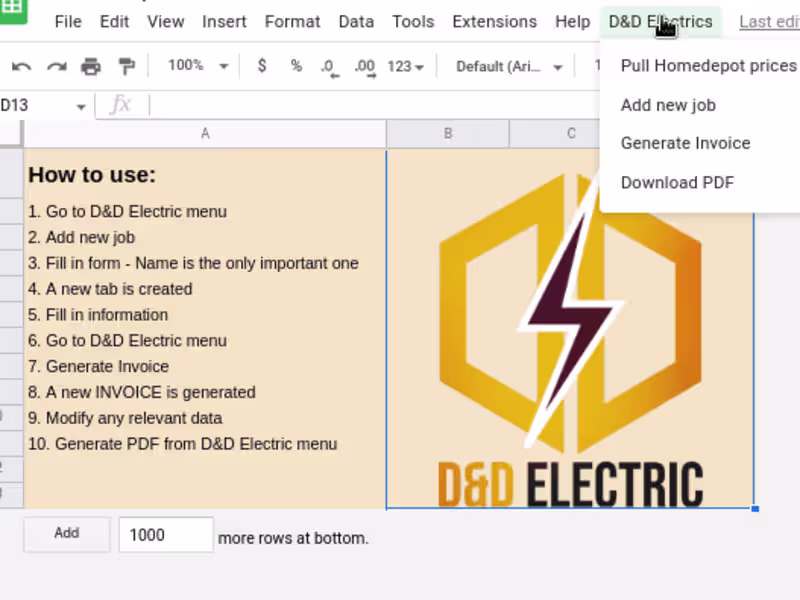Redo the last action
This screenshot has height=600, width=800.
coord(57,67)
